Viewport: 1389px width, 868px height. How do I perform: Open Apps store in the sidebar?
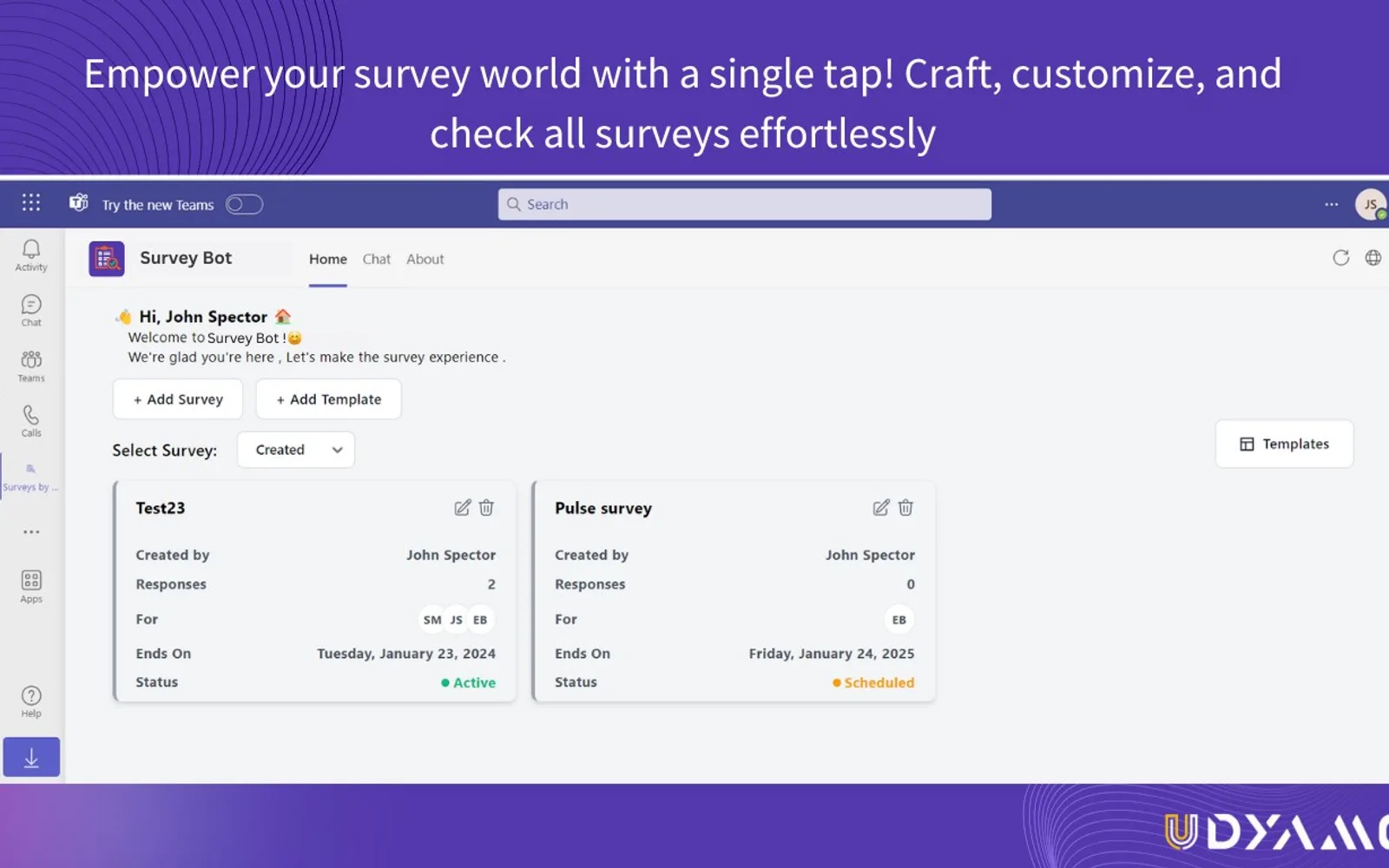[31, 587]
